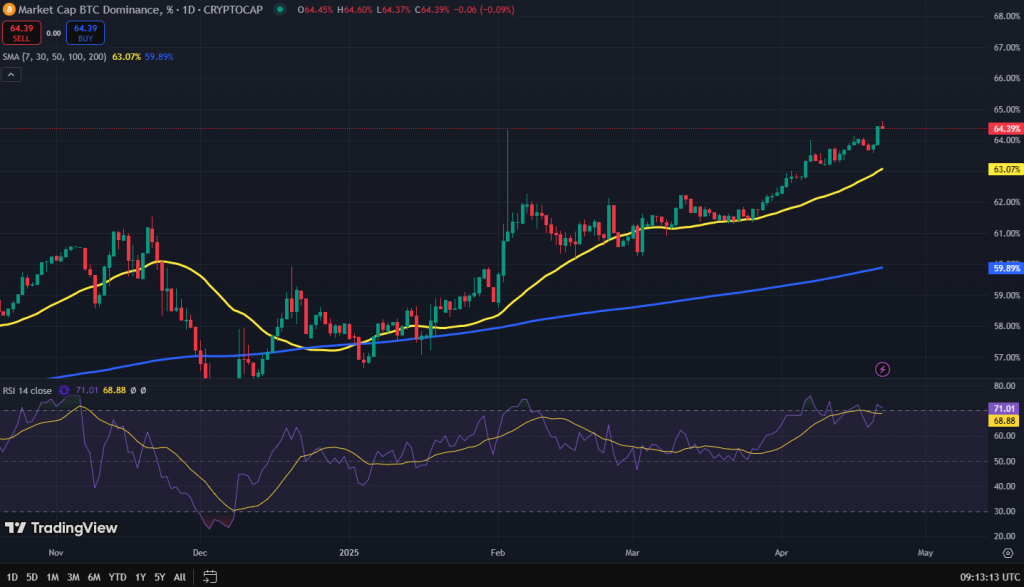1024x587 pixels.
Task: Open the go-to-date calendar icon
Action: click(x=210, y=577)
